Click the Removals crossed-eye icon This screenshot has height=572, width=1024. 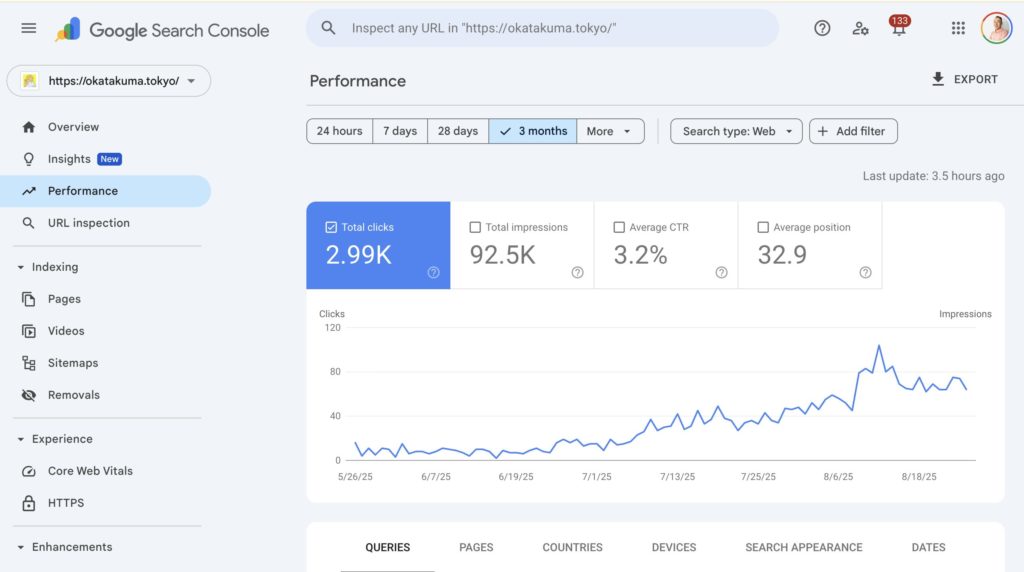29,395
